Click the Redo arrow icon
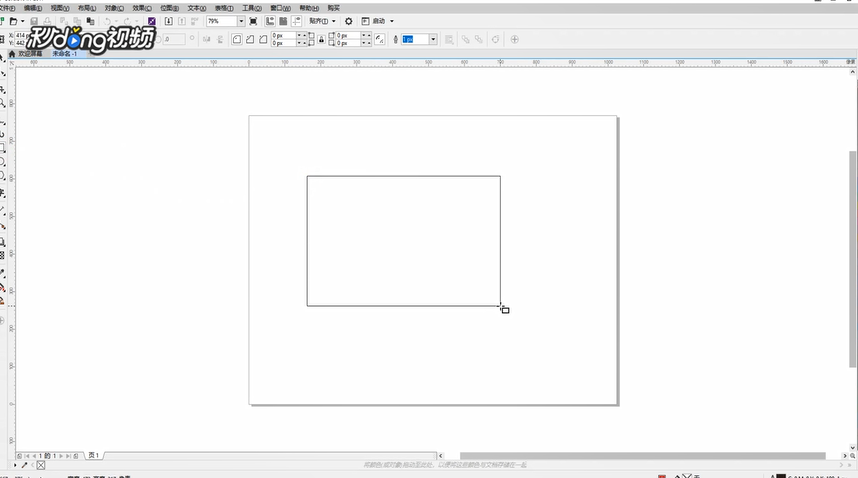The height and width of the screenshot is (478, 858). (127, 21)
